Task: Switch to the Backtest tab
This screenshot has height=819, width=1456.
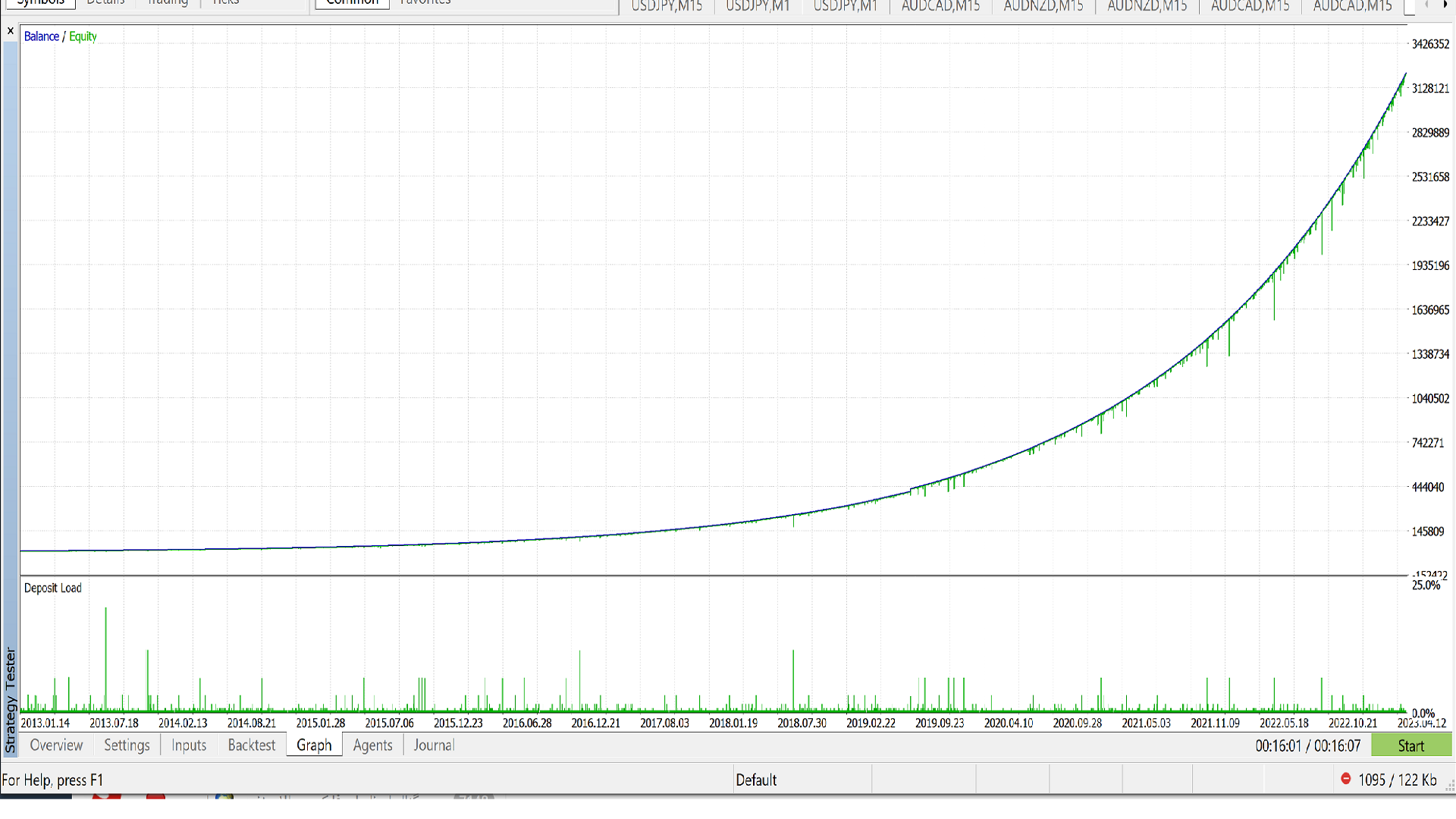Action: 252,745
